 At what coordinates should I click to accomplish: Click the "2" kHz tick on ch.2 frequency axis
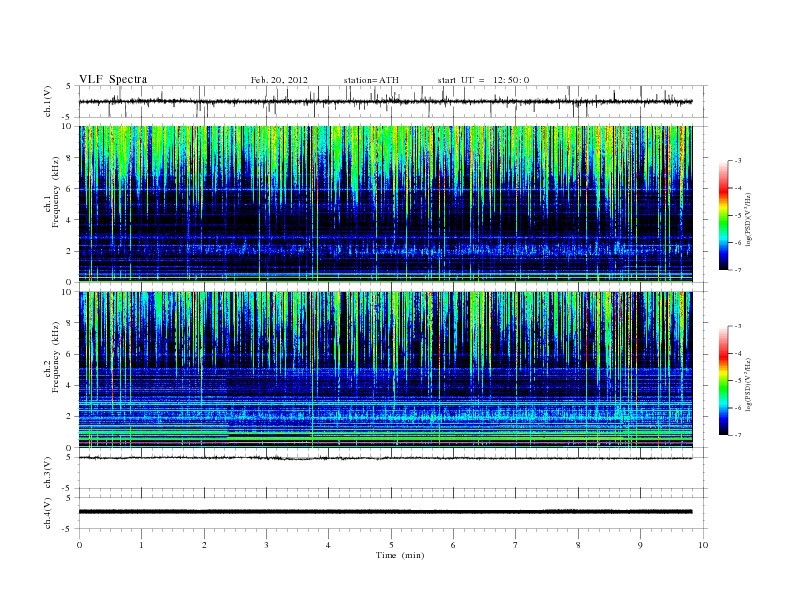[69, 417]
